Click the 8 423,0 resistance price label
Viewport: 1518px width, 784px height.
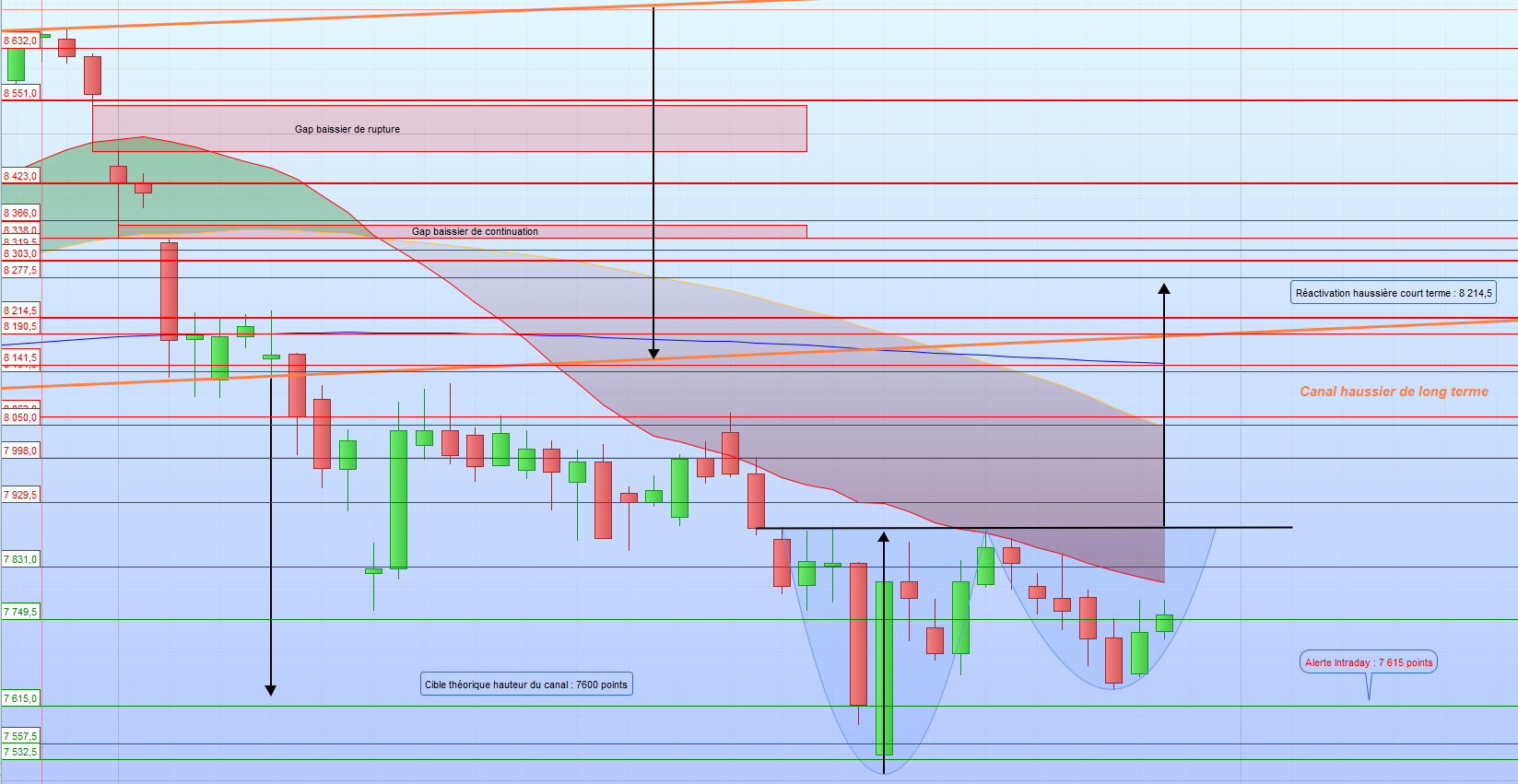click(x=20, y=176)
